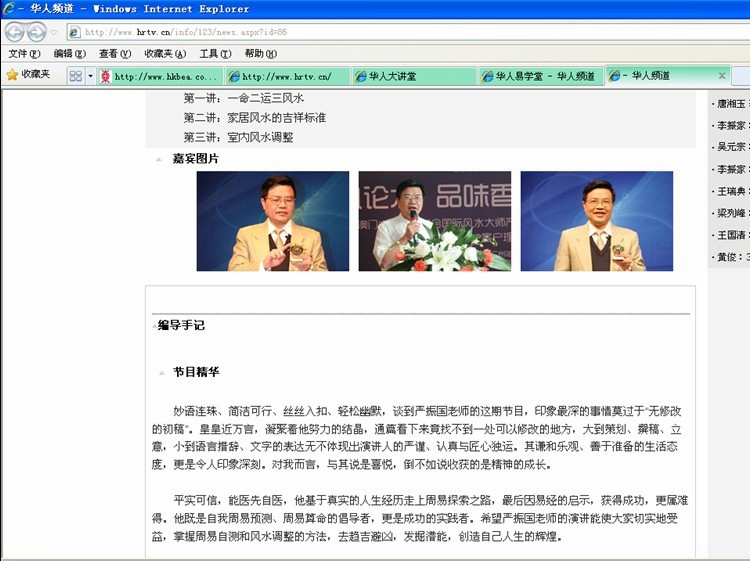Screen dimensions: 750x561
Task: Click the 嘉宾图片 heading
Action: pyautogui.click(x=195, y=159)
